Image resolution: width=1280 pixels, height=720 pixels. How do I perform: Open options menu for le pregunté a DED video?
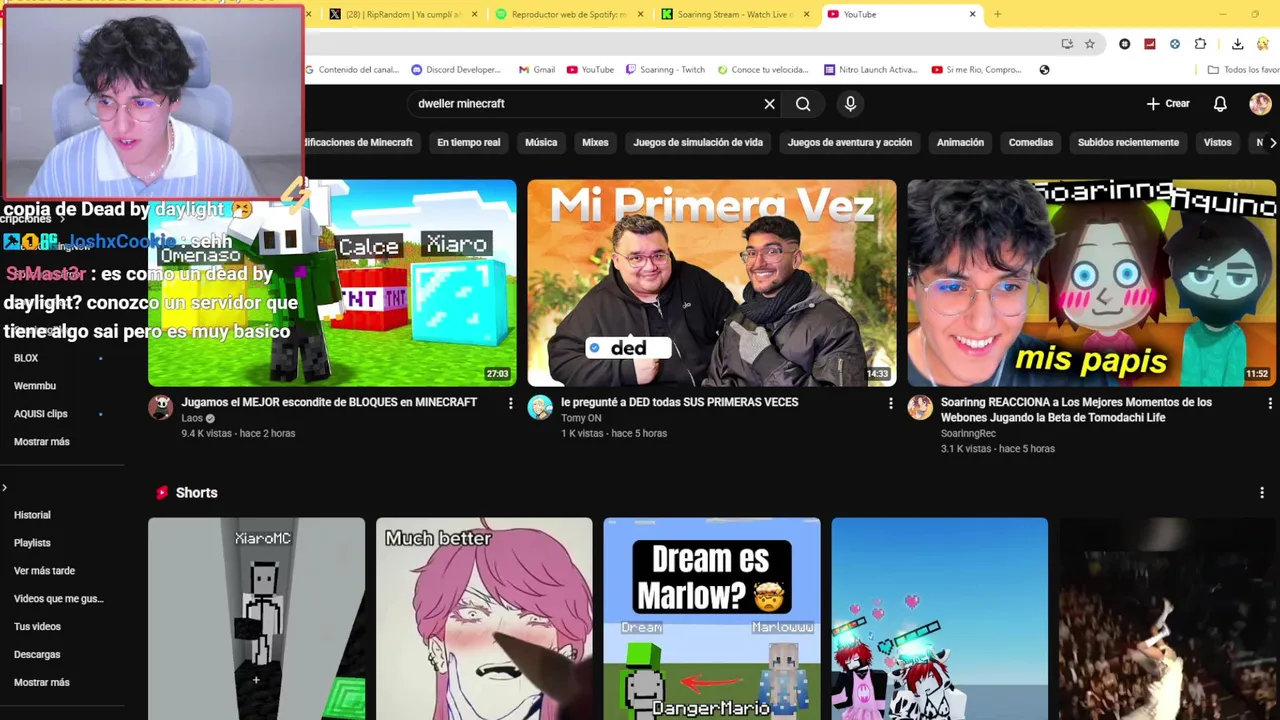pyautogui.click(x=891, y=403)
